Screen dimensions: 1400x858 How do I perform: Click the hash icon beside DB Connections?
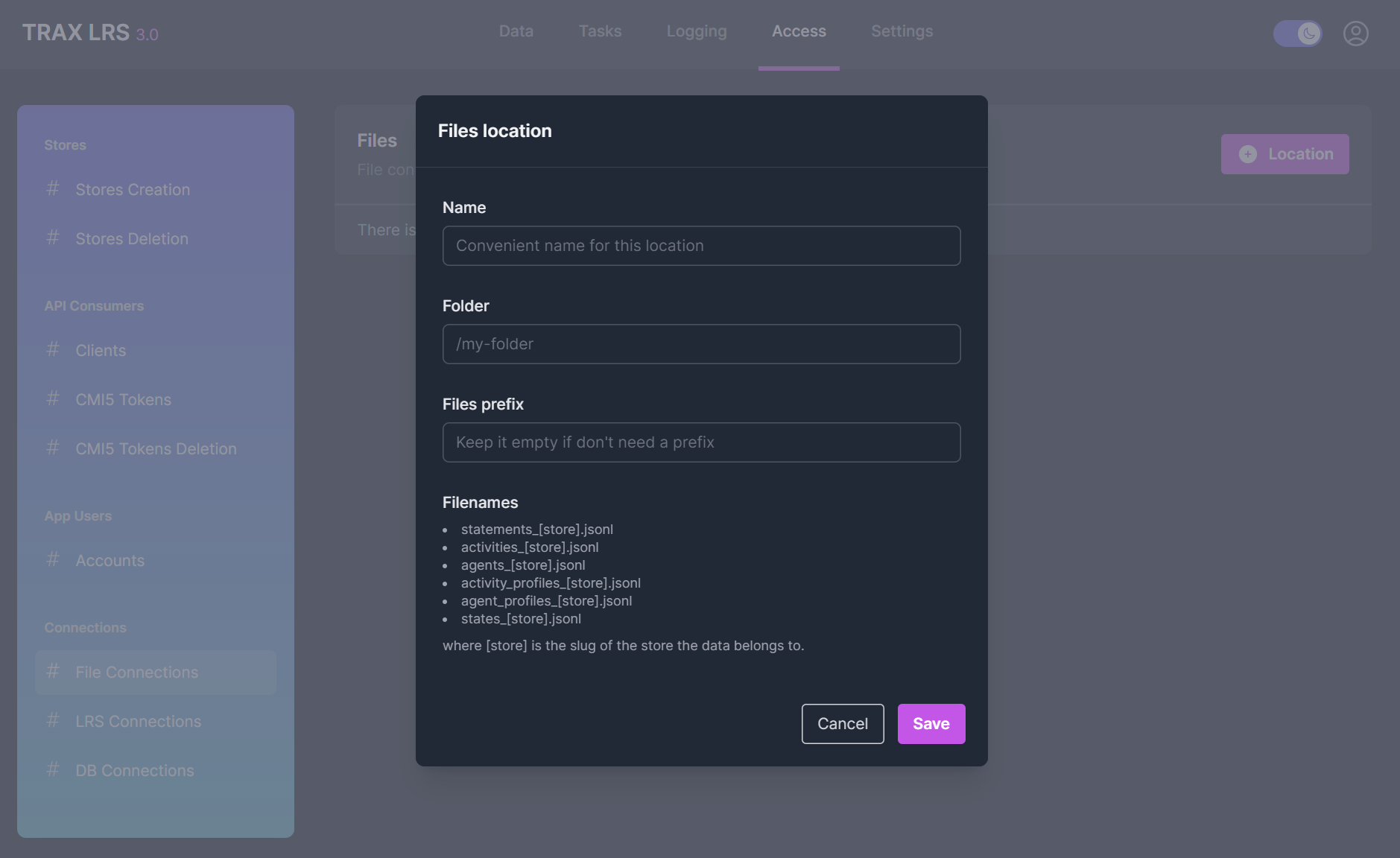coord(53,770)
